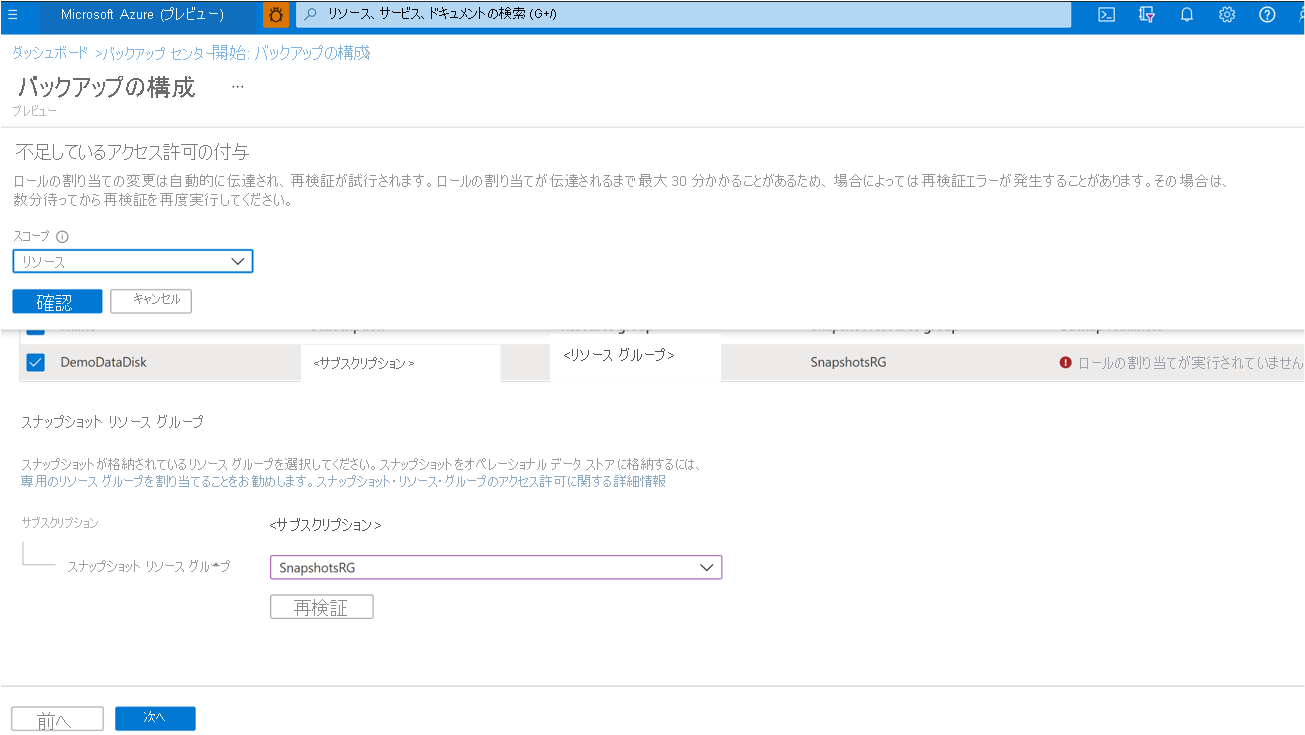This screenshot has height=735, width=1305.
Task: Click the ロールの割り当てが実行されていません status text
Action: click(x=1190, y=362)
